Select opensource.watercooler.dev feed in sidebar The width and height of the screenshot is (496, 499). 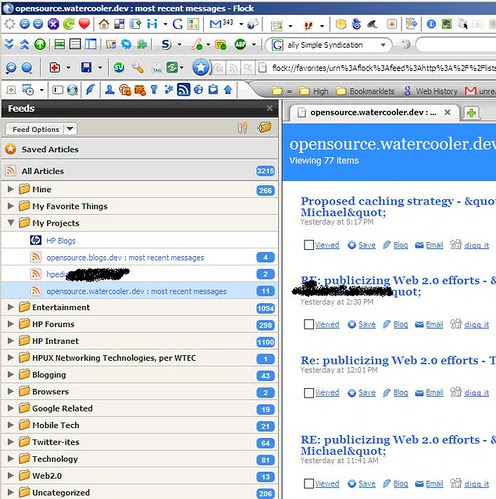pos(139,291)
